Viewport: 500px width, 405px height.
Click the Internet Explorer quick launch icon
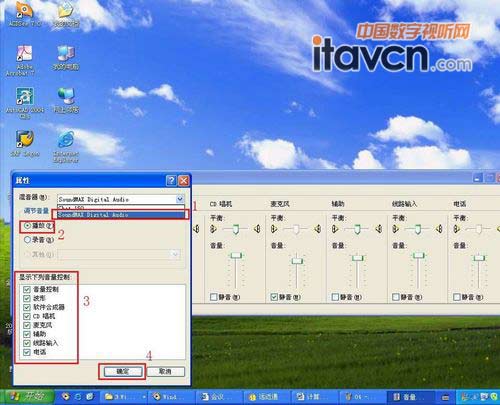(x=78, y=397)
